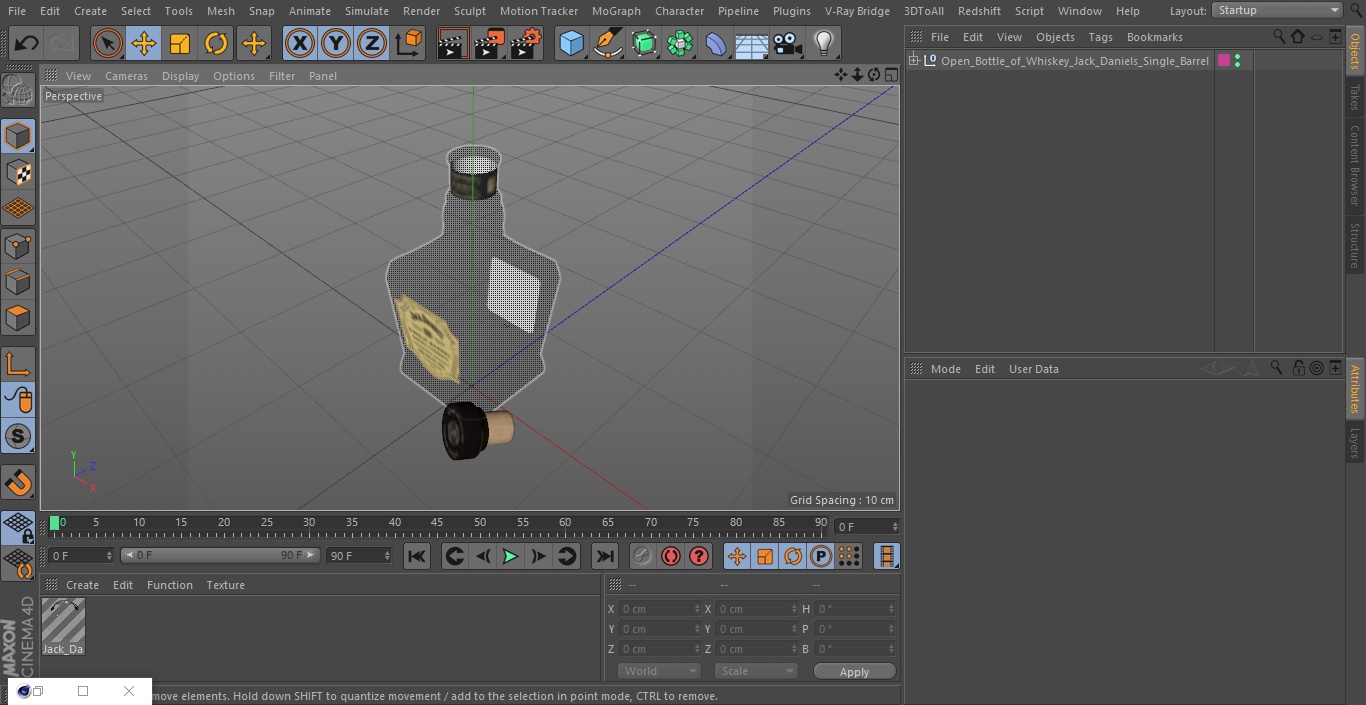Click the Object Manager search icon
1366x705 pixels.
(1279, 37)
